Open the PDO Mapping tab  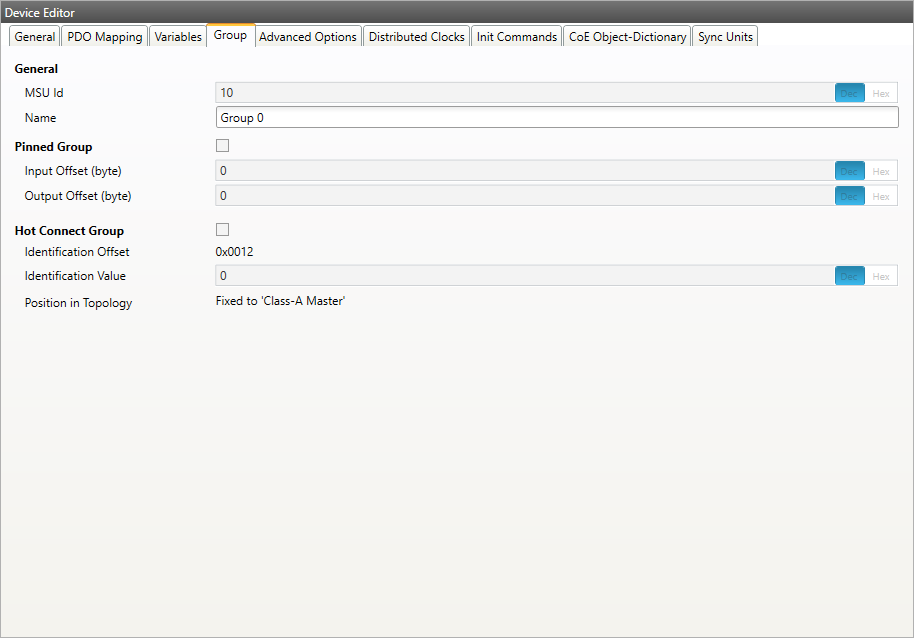[x=105, y=37]
